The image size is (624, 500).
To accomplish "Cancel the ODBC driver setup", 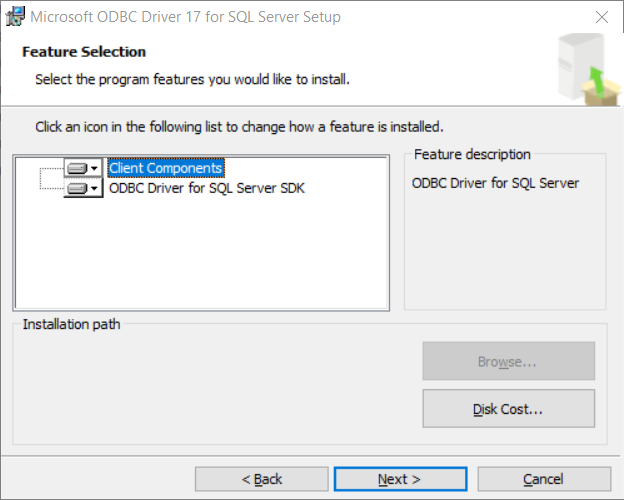I will [x=544, y=479].
